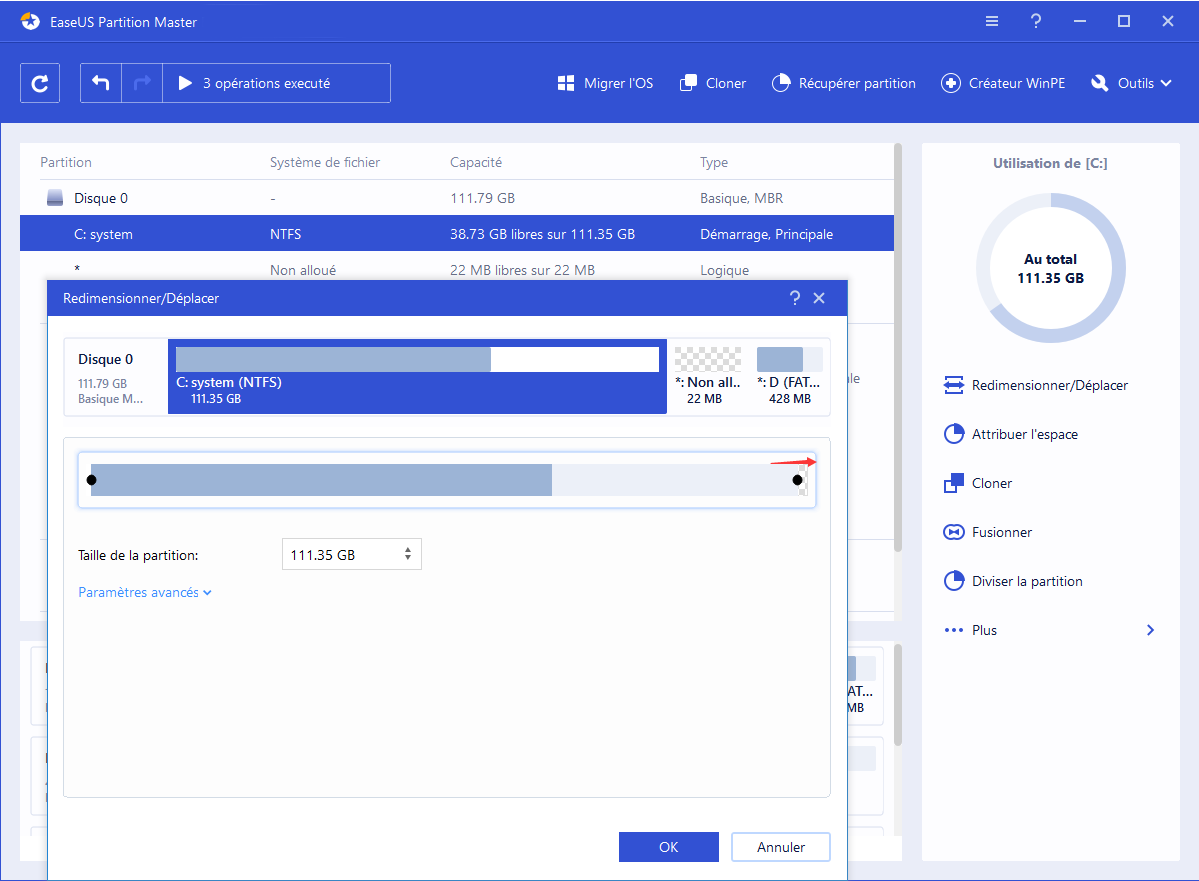
Task: Click the refresh icon in the toolbar
Action: click(x=40, y=83)
